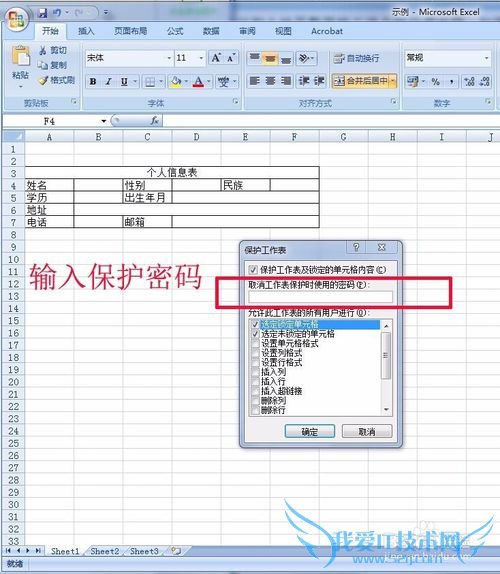Enable 插入超链接 checkbox
The width and height of the screenshot is (500, 574).
255,391
